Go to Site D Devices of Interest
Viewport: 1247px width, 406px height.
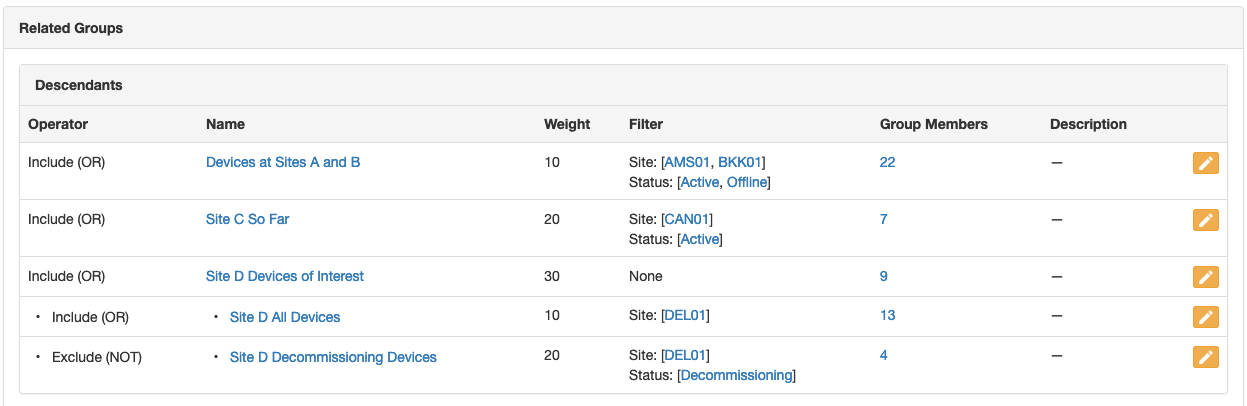tap(285, 276)
